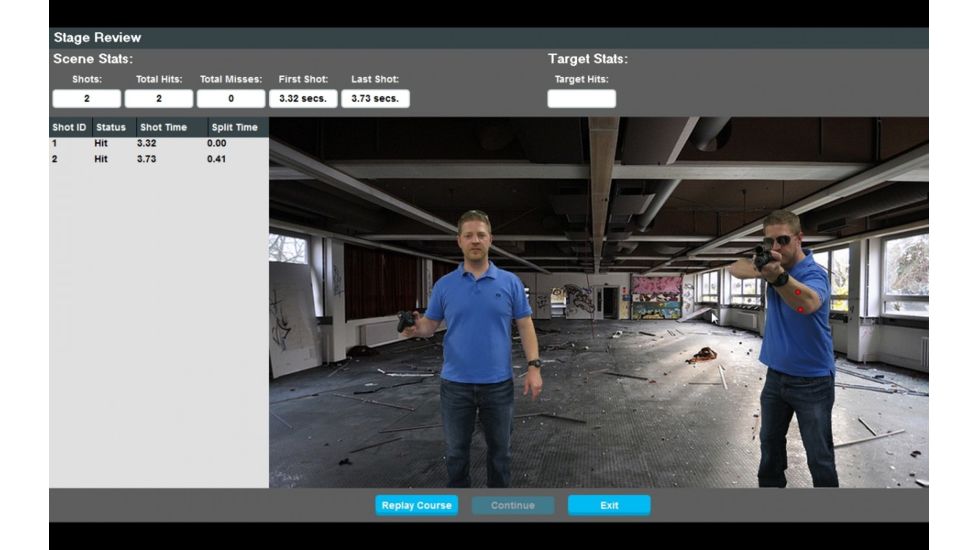The image size is (978, 550).
Task: Select shot row 1 with time 3.32
Action: click(159, 143)
